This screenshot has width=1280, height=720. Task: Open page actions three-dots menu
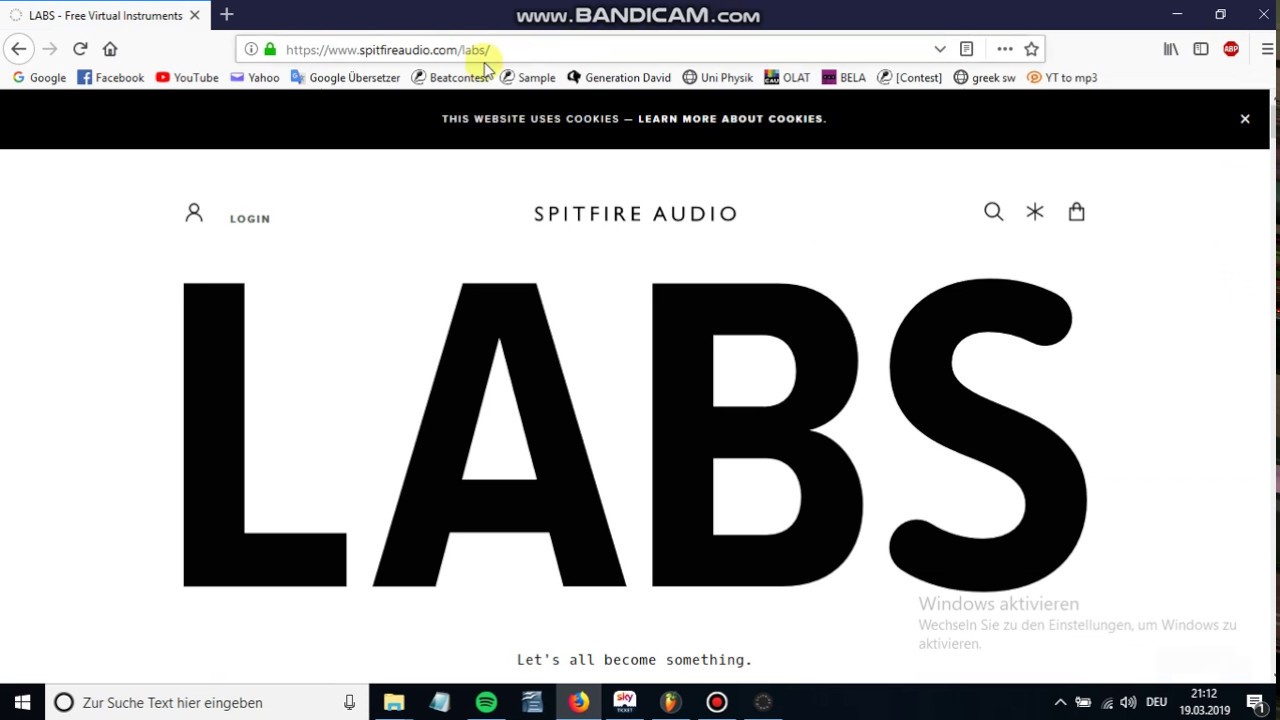pyautogui.click(x=1005, y=49)
